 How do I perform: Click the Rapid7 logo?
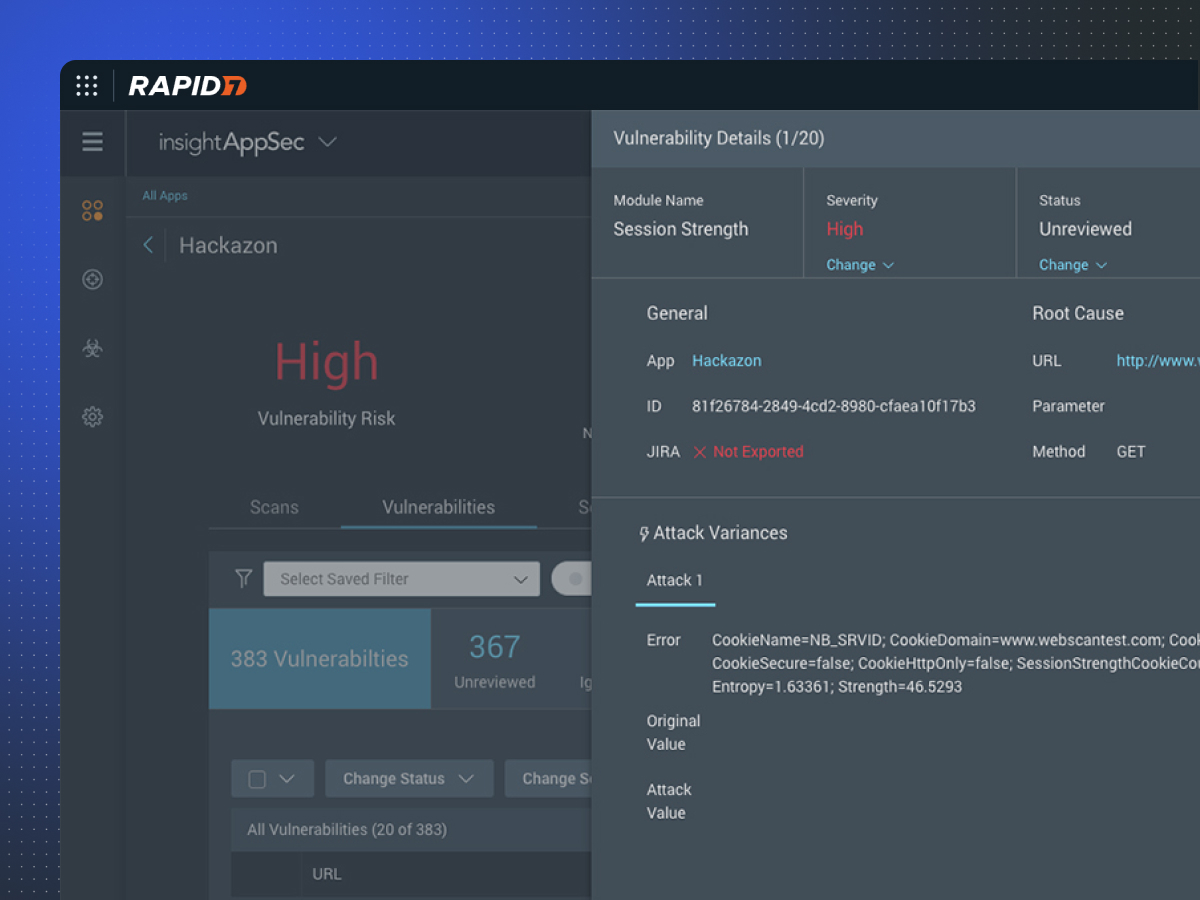pos(187,86)
